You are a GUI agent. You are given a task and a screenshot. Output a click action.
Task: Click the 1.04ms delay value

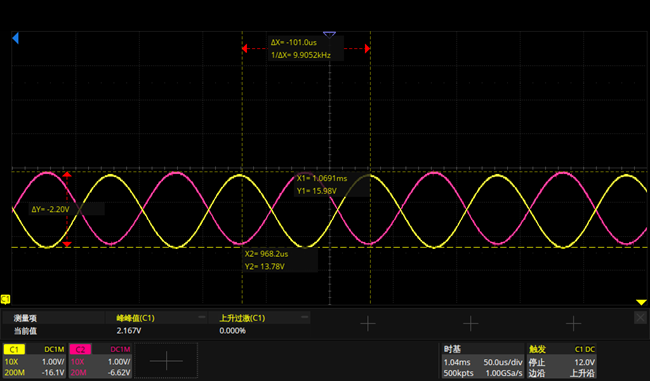457,362
